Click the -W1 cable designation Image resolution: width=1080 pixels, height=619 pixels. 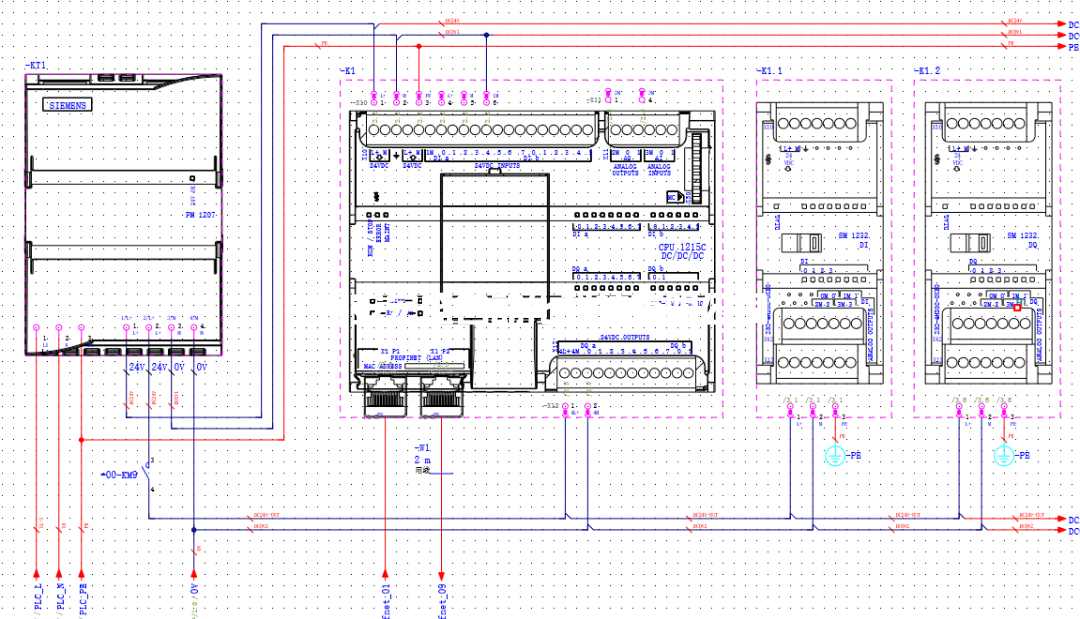[423, 448]
